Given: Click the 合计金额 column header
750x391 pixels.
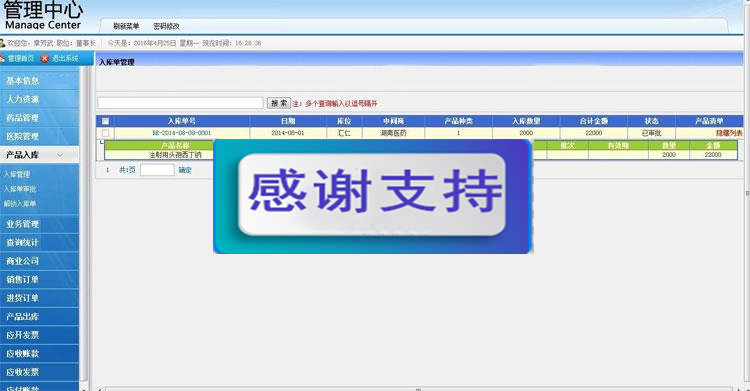Looking at the screenshot, I should [594, 121].
